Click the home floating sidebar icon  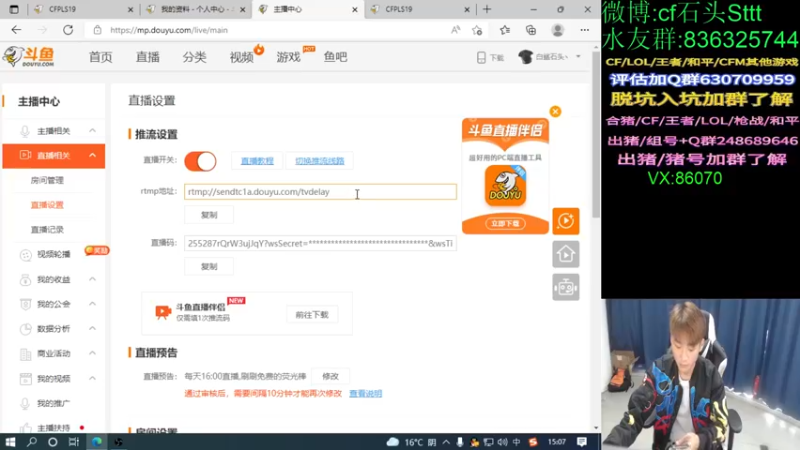coord(566,254)
